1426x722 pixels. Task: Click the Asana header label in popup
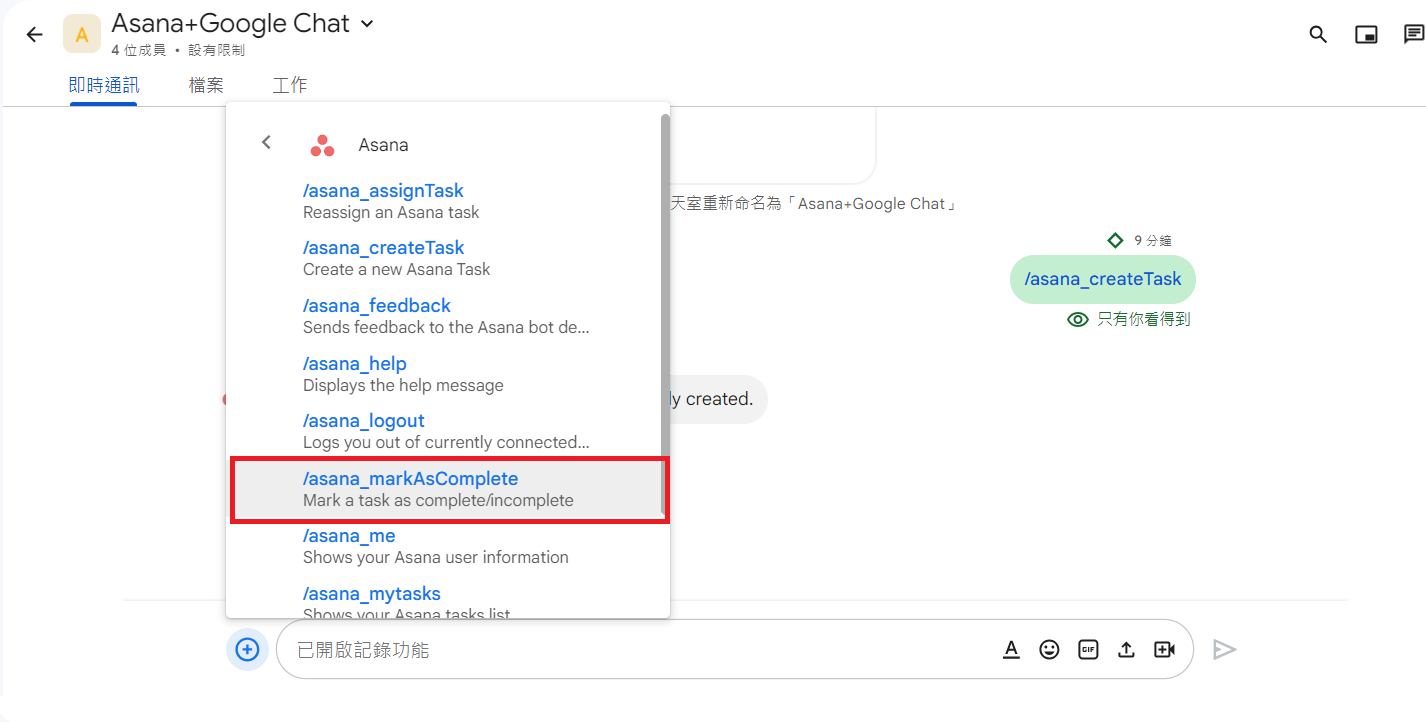pos(384,145)
